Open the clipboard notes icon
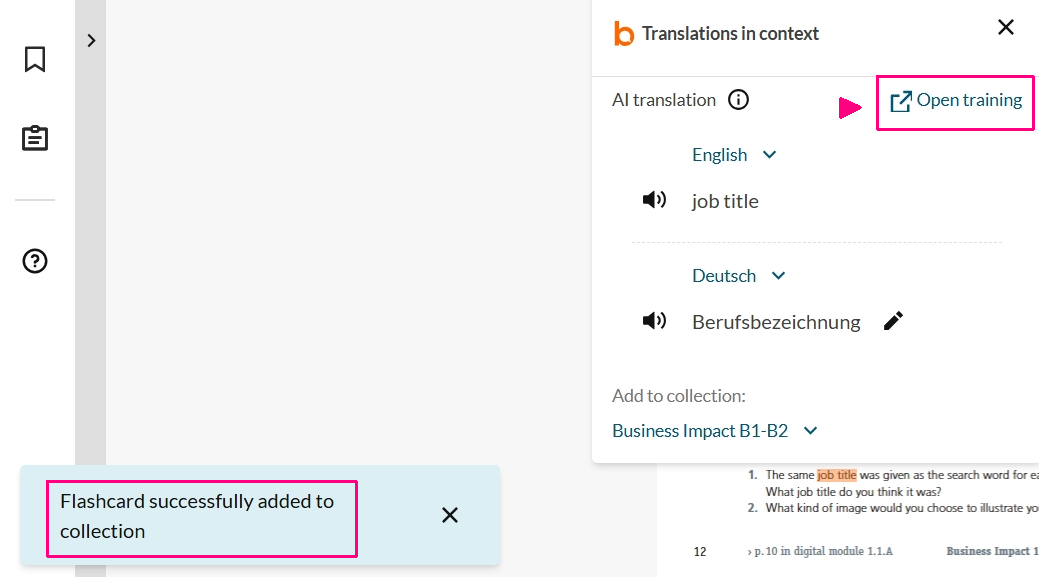This screenshot has width=1039, height=577. coord(35,138)
